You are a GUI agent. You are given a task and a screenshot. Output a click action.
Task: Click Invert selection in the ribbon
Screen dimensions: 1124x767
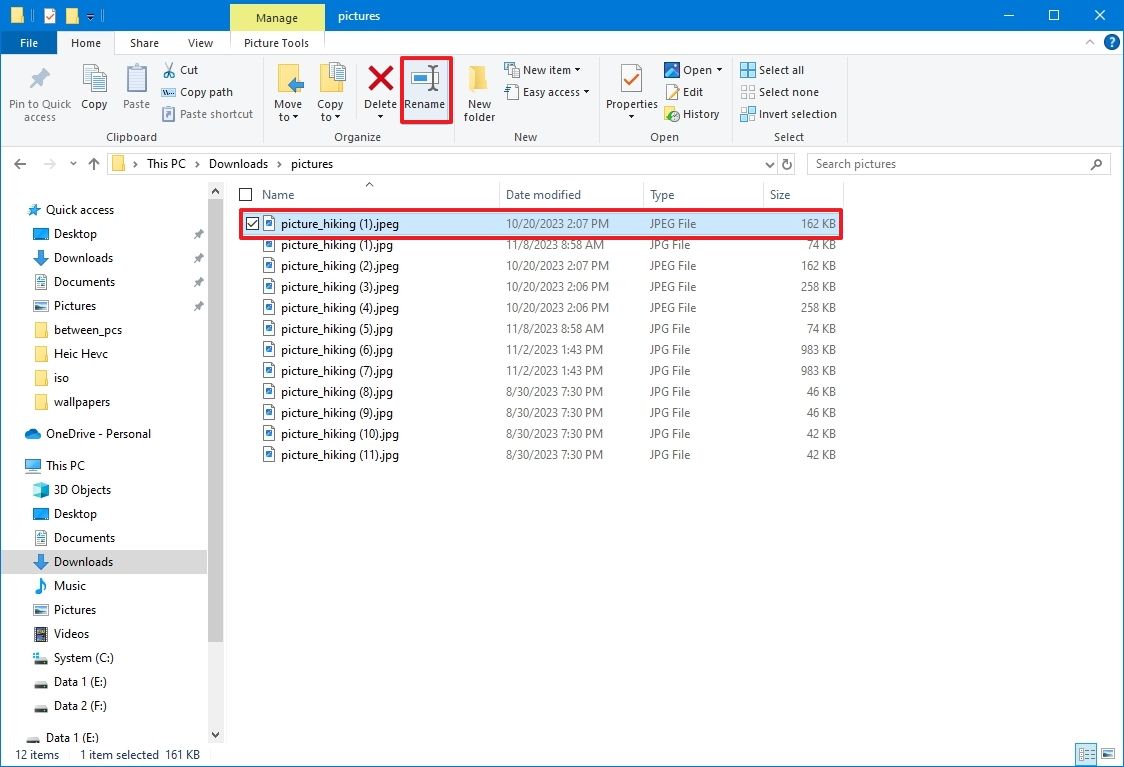788,114
